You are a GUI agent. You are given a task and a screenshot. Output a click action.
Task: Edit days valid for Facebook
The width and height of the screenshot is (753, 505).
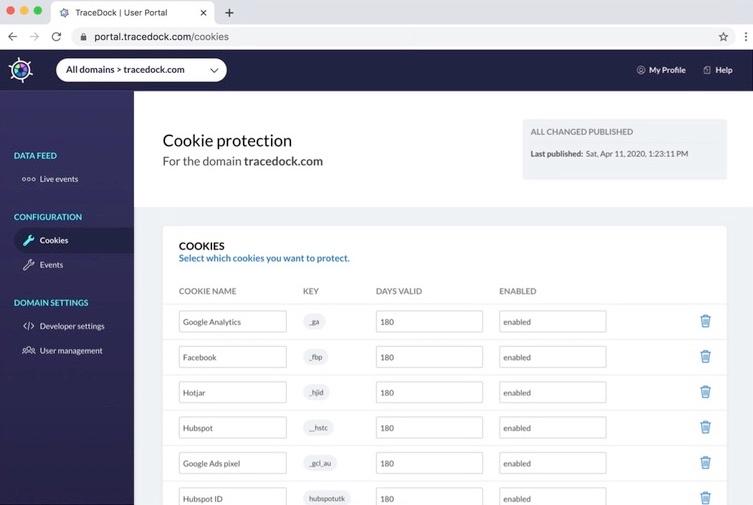coord(429,357)
